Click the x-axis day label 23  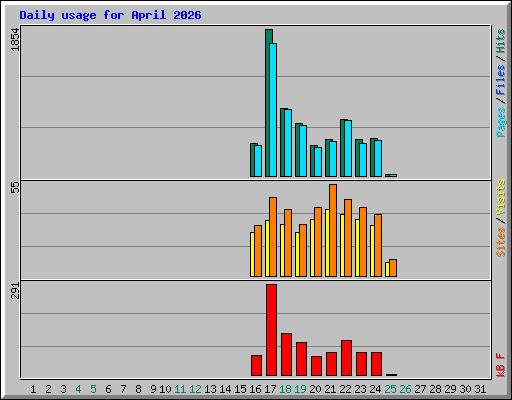pyautogui.click(x=360, y=389)
